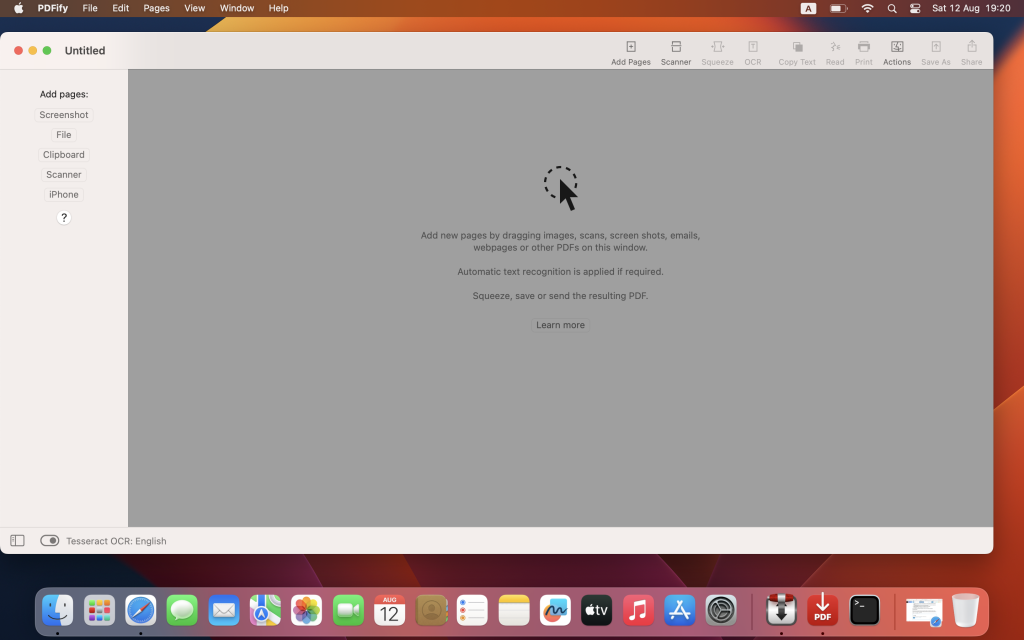
Task: Click the Untitled window title
Action: 85,50
